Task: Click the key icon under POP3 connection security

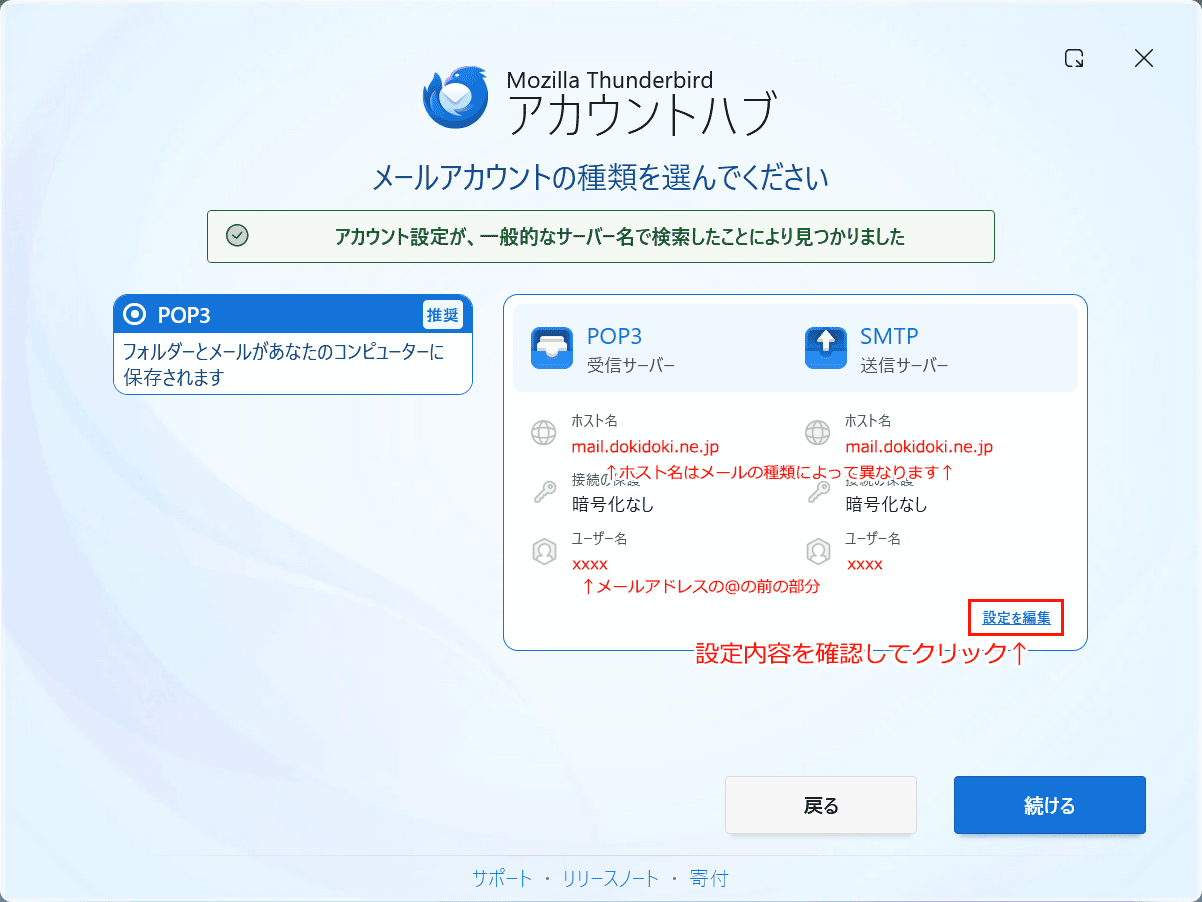Action: pyautogui.click(x=543, y=493)
